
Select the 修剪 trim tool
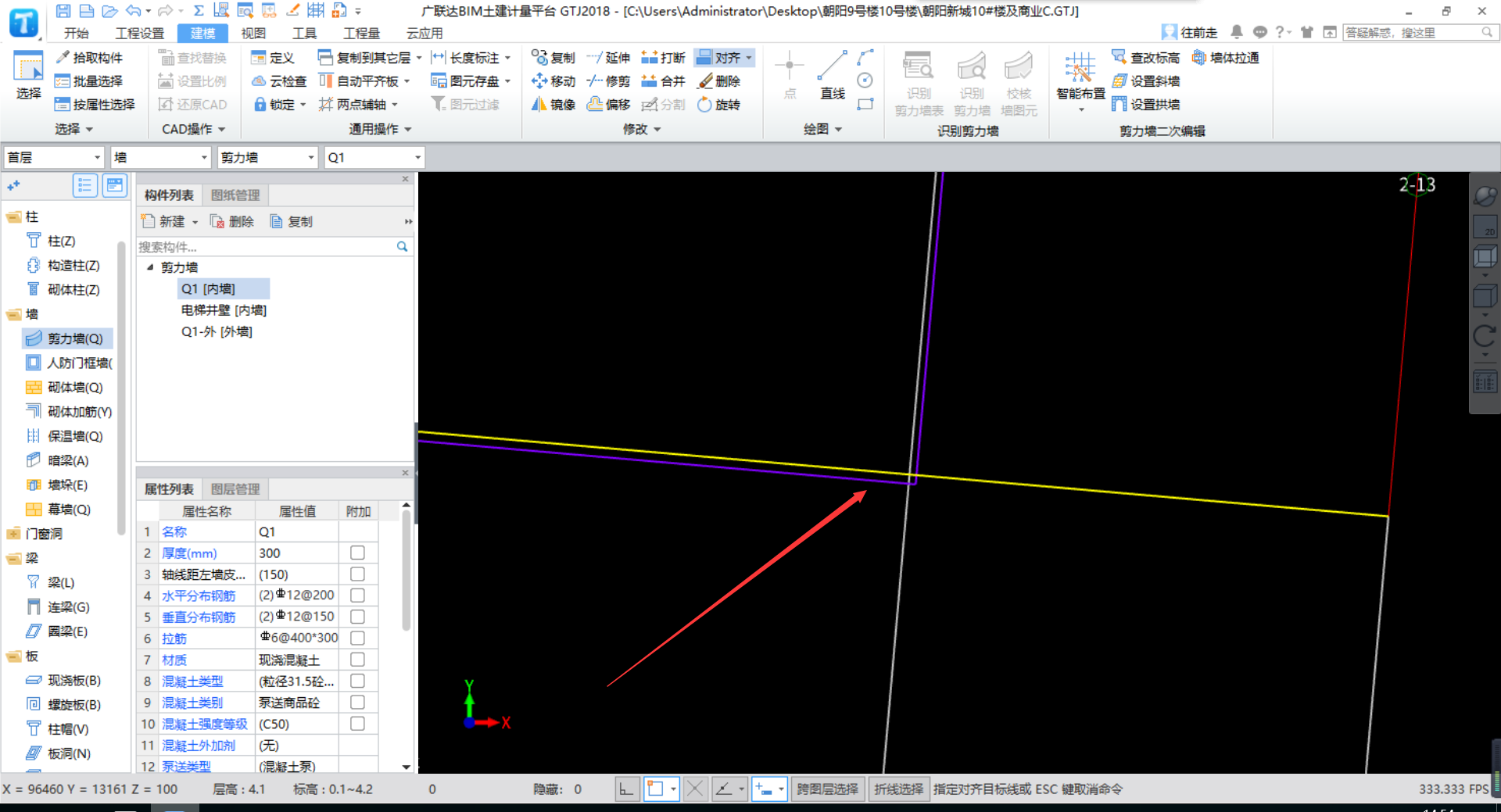tap(609, 81)
